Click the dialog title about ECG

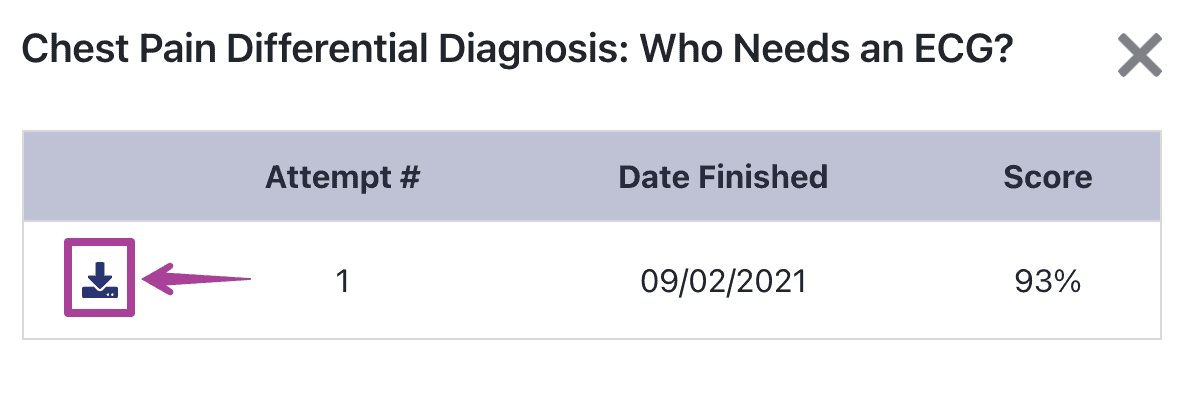pyautogui.click(x=516, y=51)
